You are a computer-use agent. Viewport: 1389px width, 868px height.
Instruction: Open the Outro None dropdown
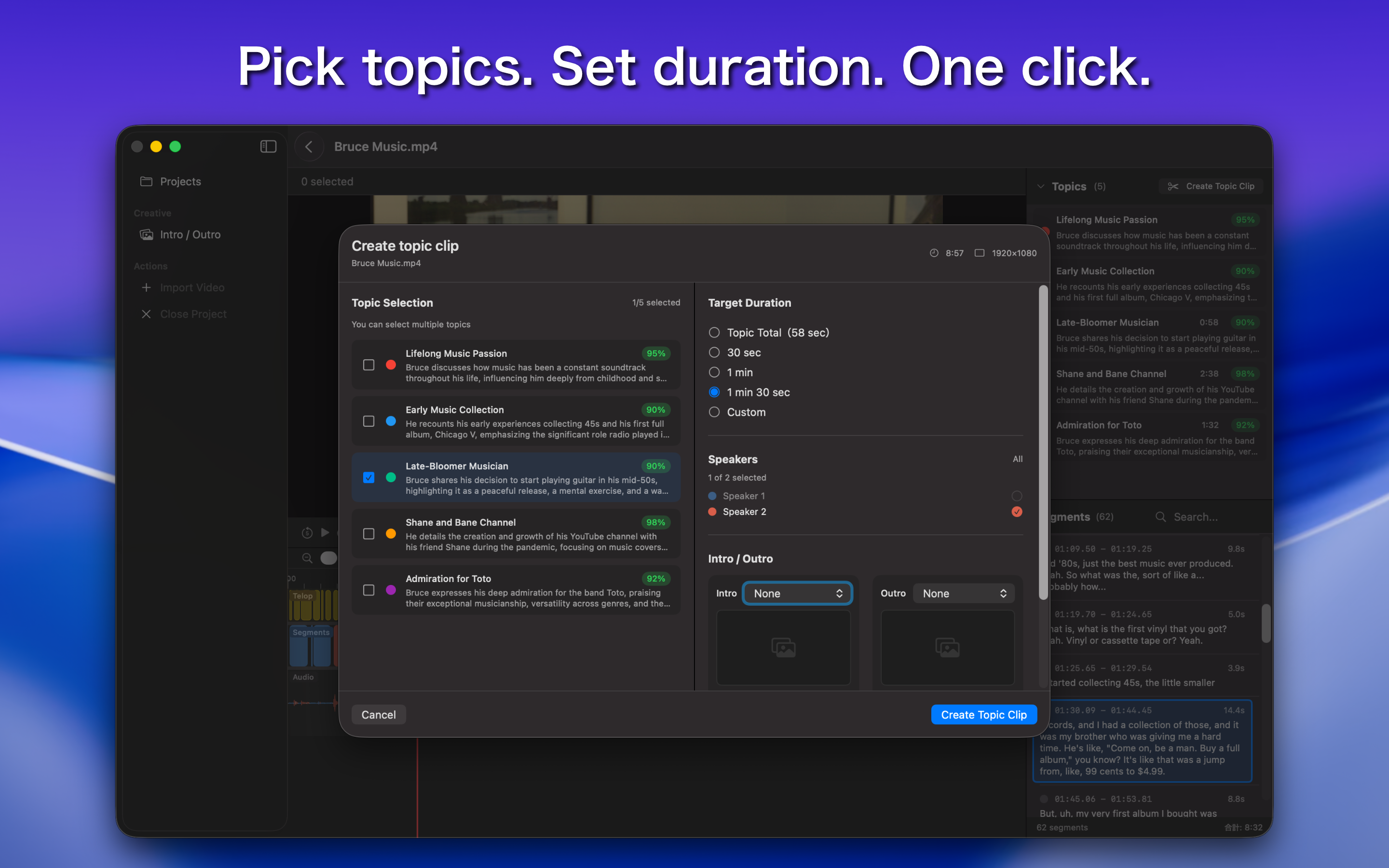964,593
